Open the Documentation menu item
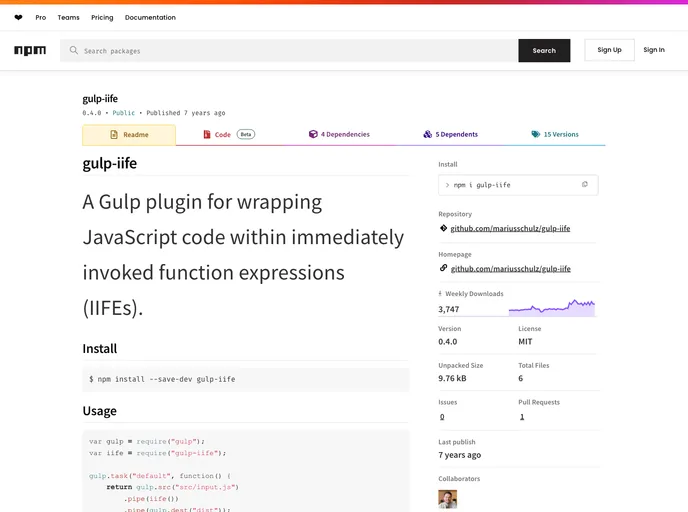Screen dimensions: 688x512 (x=150, y=18)
